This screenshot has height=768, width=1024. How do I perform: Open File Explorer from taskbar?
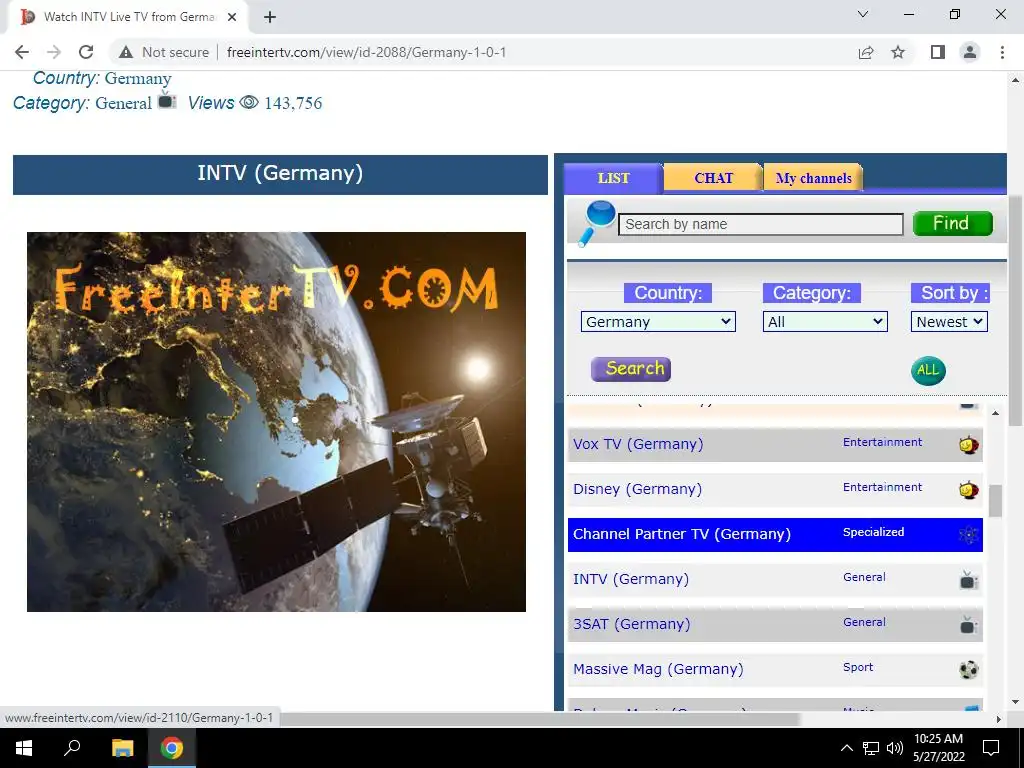point(122,748)
